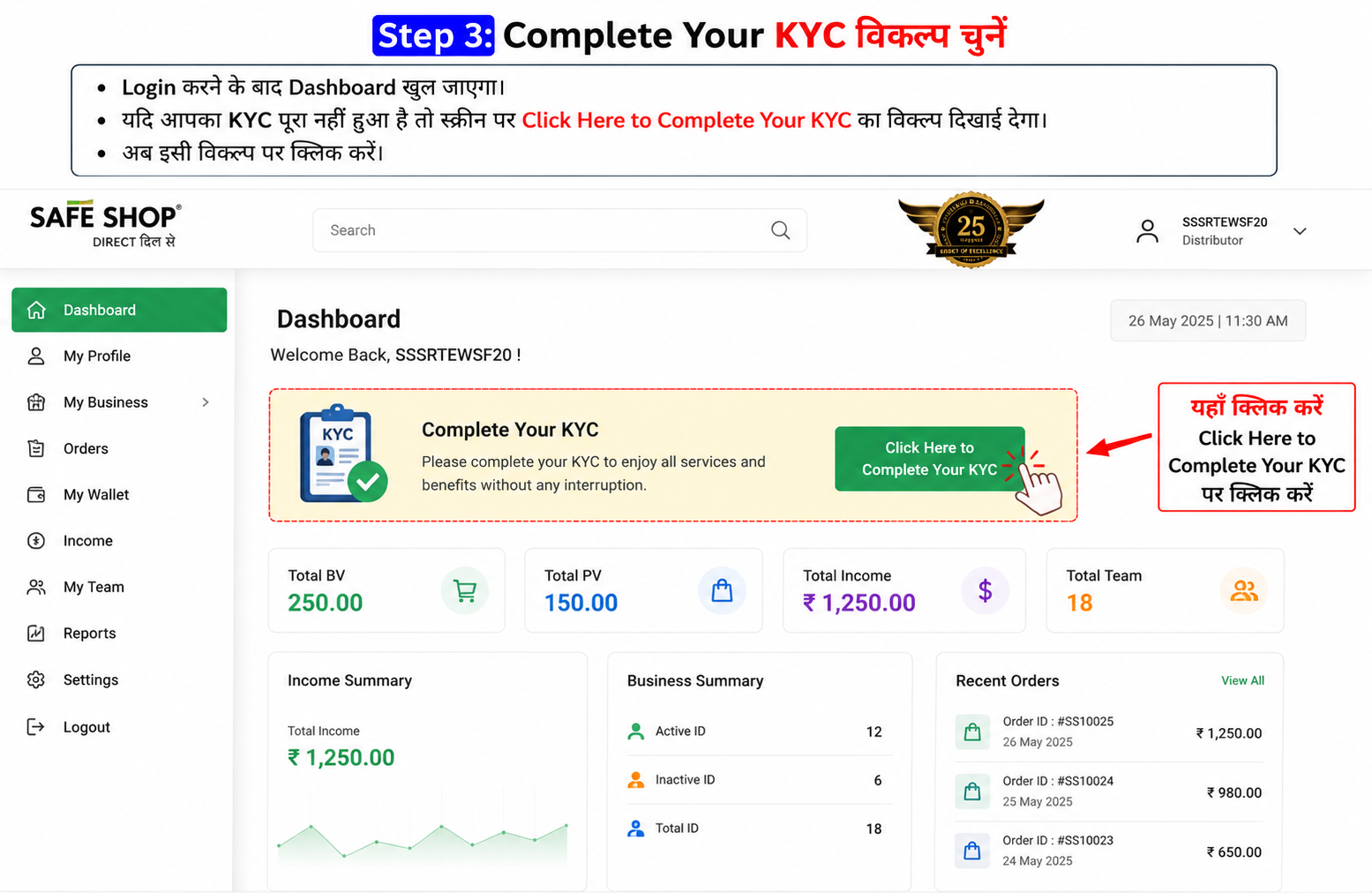Click the Total BV shopping cart icon
This screenshot has height=893, width=1372.
[x=465, y=590]
